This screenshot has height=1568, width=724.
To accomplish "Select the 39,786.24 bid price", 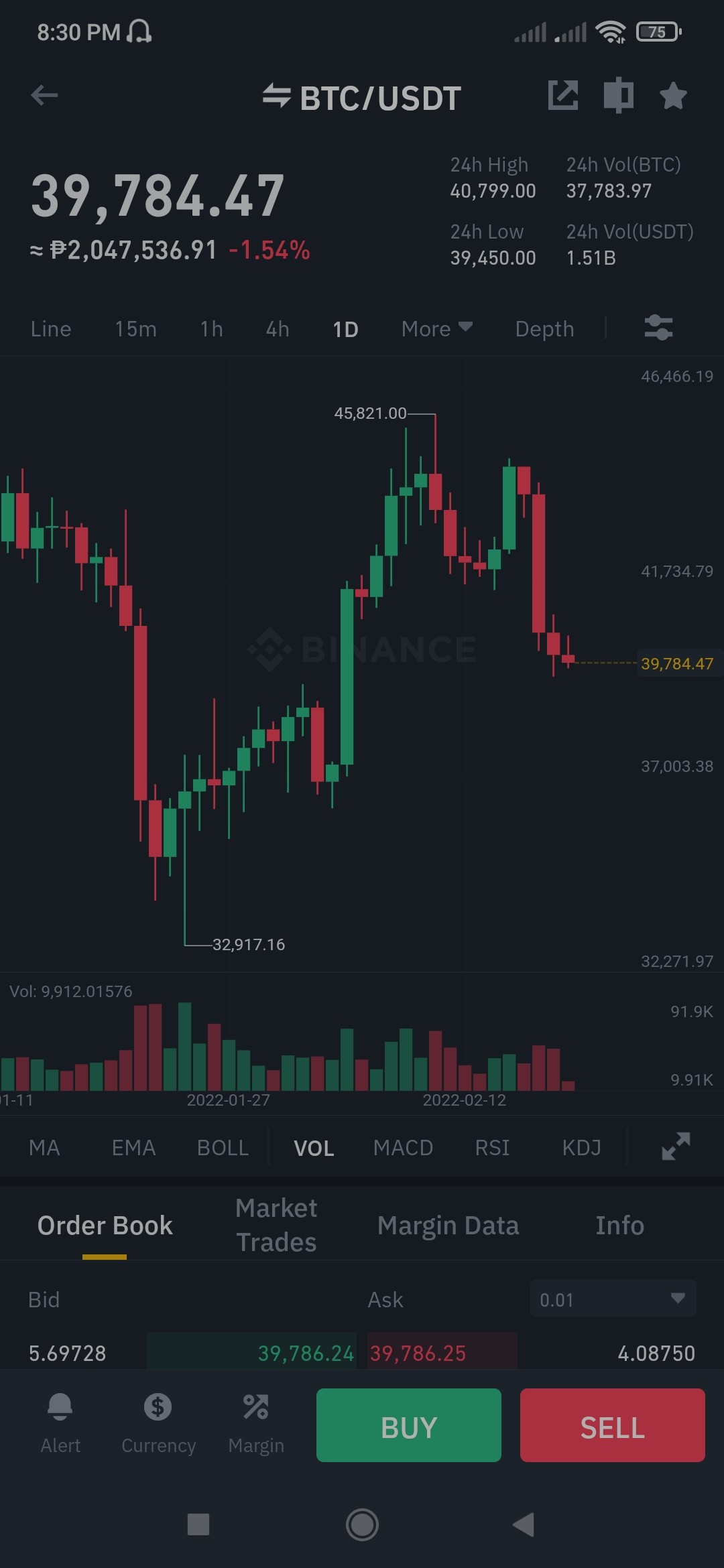I will point(306,1354).
